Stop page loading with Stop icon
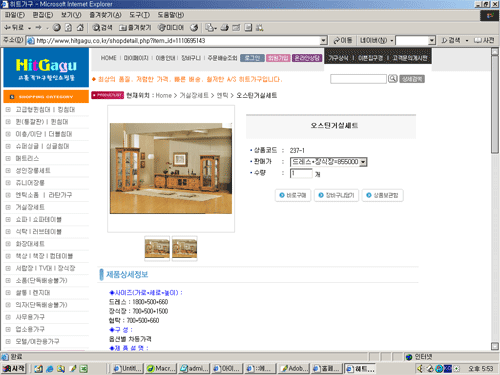Image resolution: width=500 pixels, height=375 pixels. tap(57, 28)
